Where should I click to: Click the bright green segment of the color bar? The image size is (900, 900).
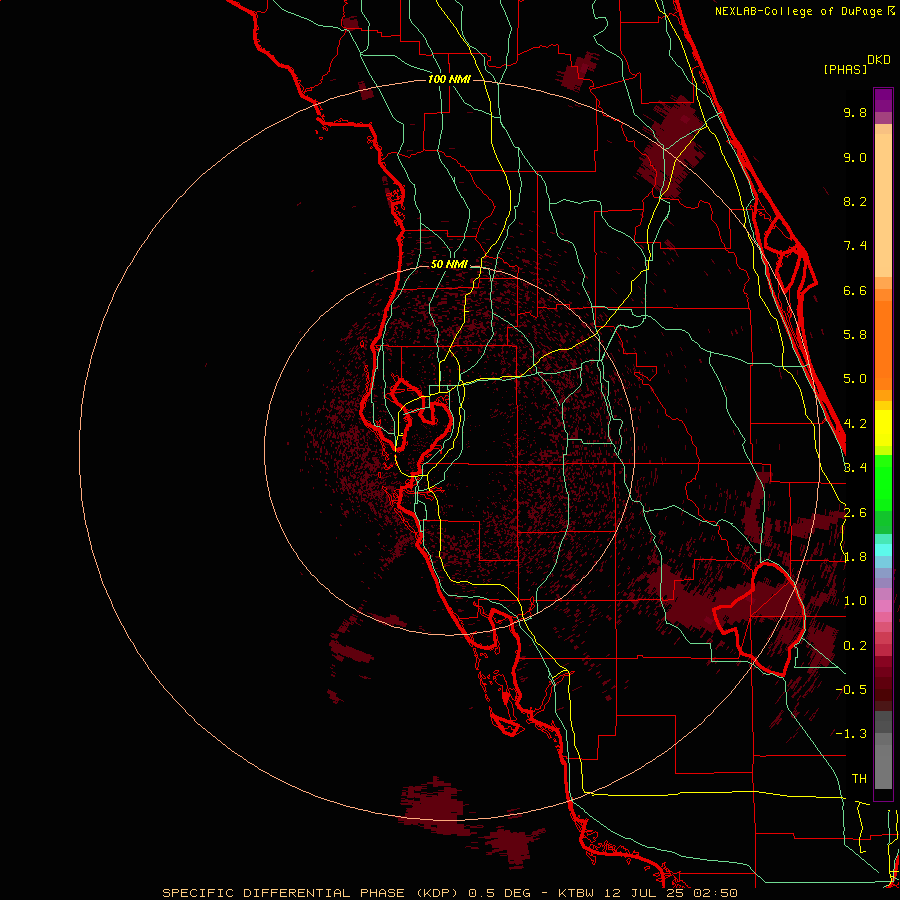(x=883, y=482)
